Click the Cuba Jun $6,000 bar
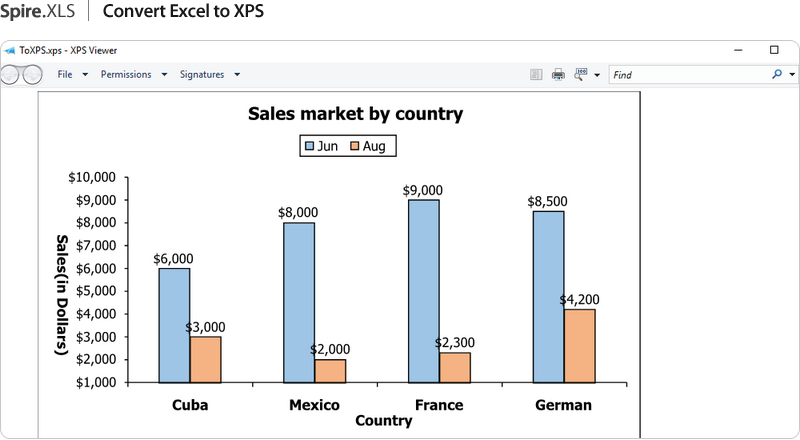This screenshot has width=800, height=440. pos(174,324)
